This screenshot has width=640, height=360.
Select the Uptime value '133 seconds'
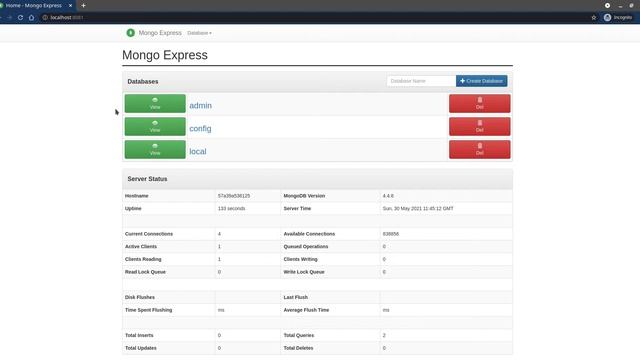pos(231,209)
